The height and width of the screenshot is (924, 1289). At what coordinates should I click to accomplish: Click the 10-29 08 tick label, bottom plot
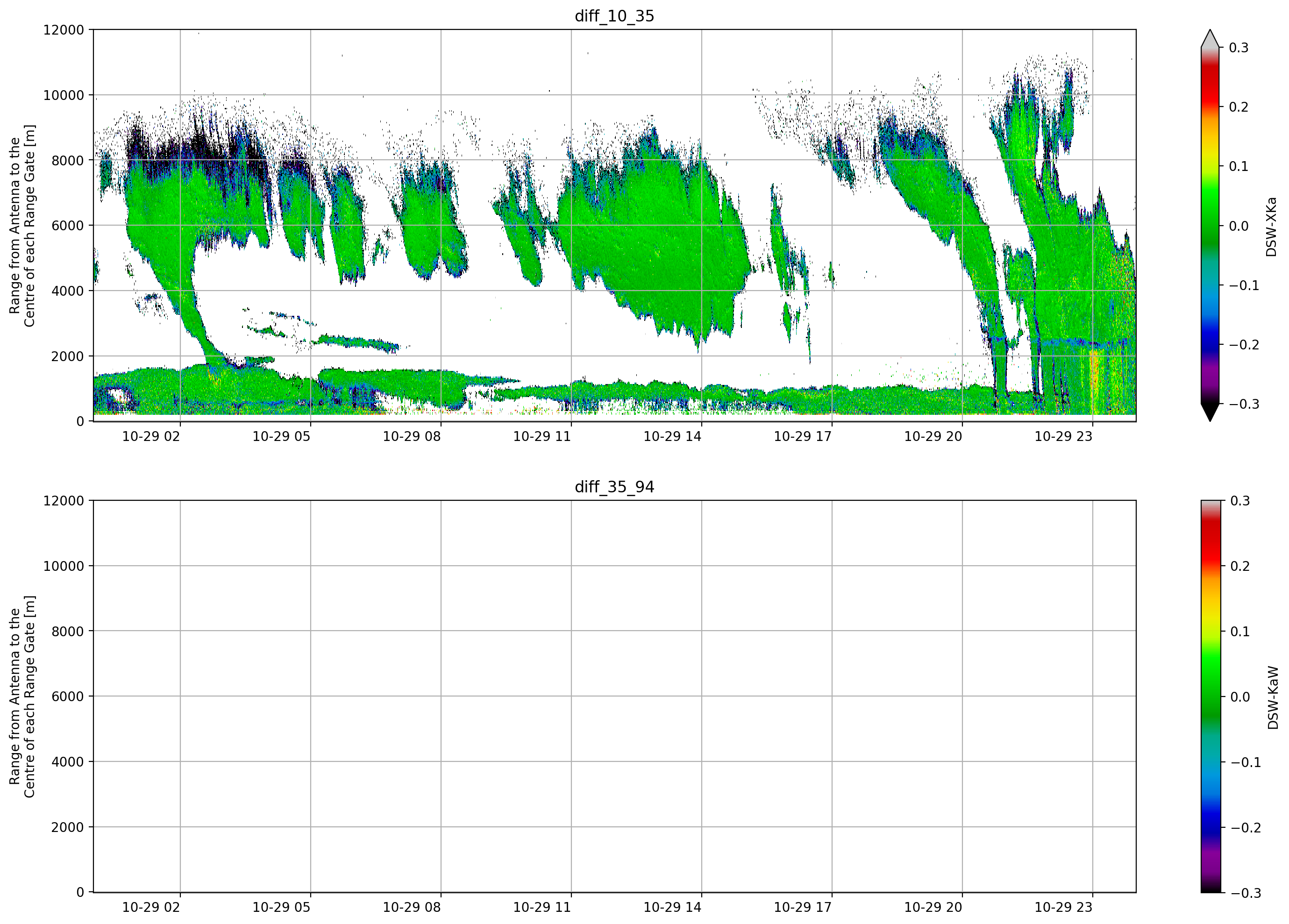[412, 908]
